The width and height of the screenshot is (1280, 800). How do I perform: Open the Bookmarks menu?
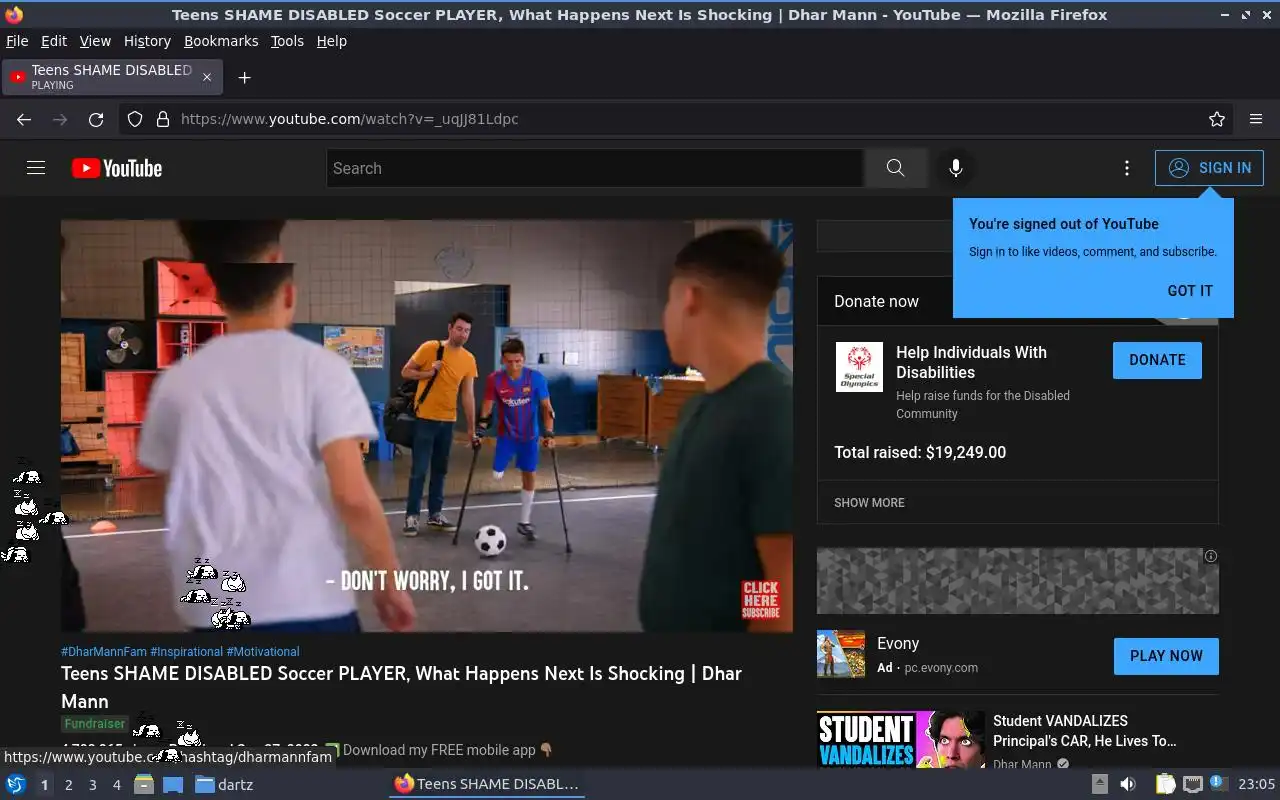[221, 41]
